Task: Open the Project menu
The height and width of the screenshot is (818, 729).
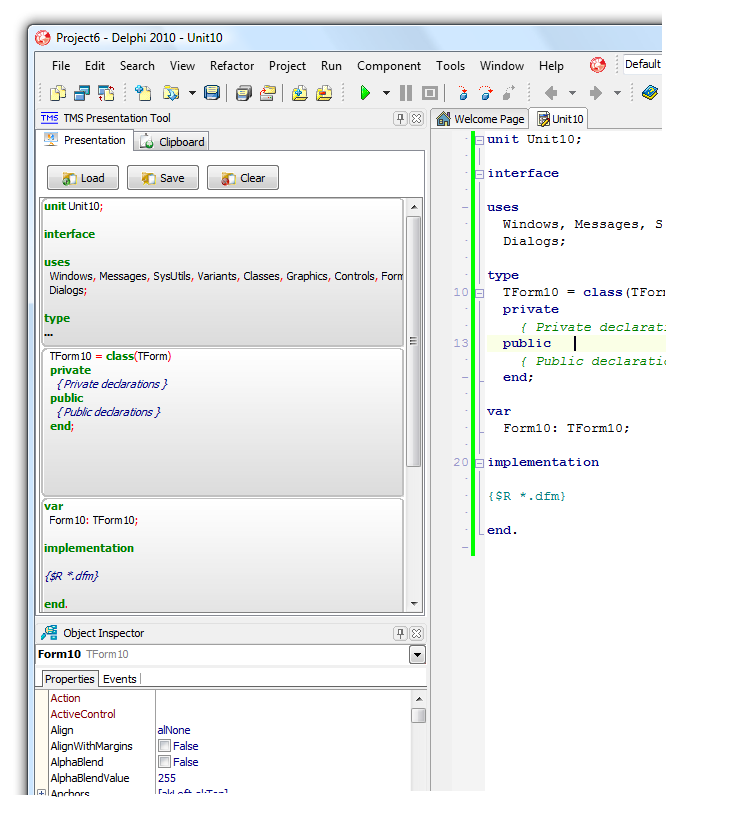Action: (x=287, y=66)
